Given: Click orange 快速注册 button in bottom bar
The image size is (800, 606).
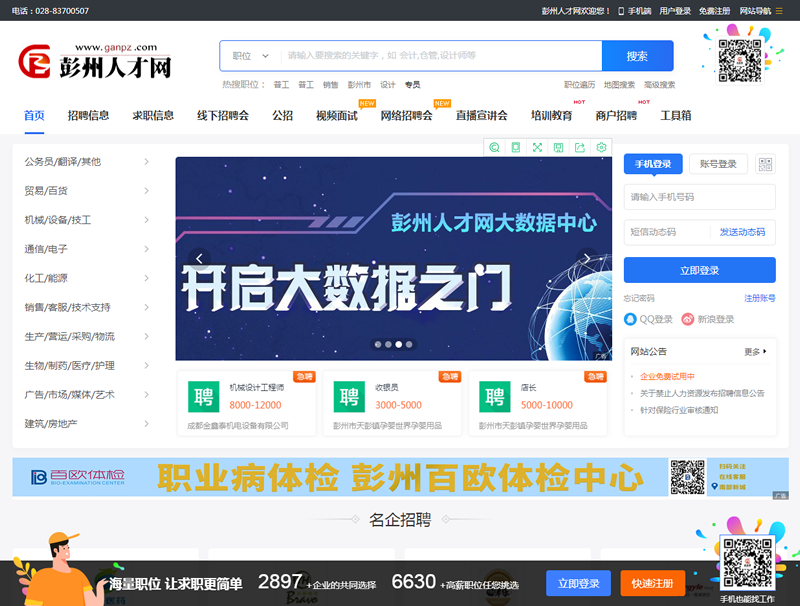Looking at the screenshot, I should [x=653, y=583].
